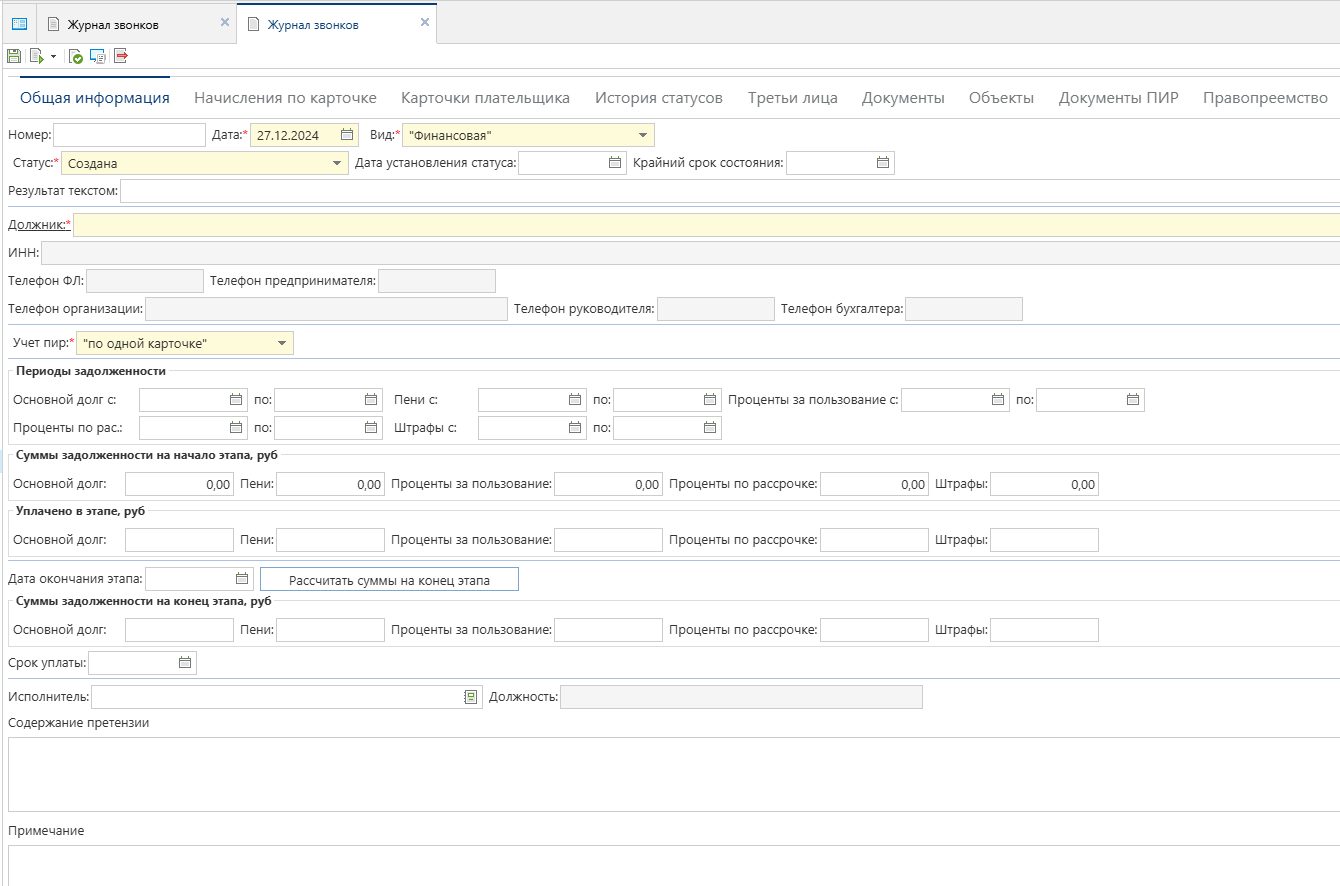The image size is (1340, 886).
Task: Click the run document icon with green arrow
Action: coord(36,57)
